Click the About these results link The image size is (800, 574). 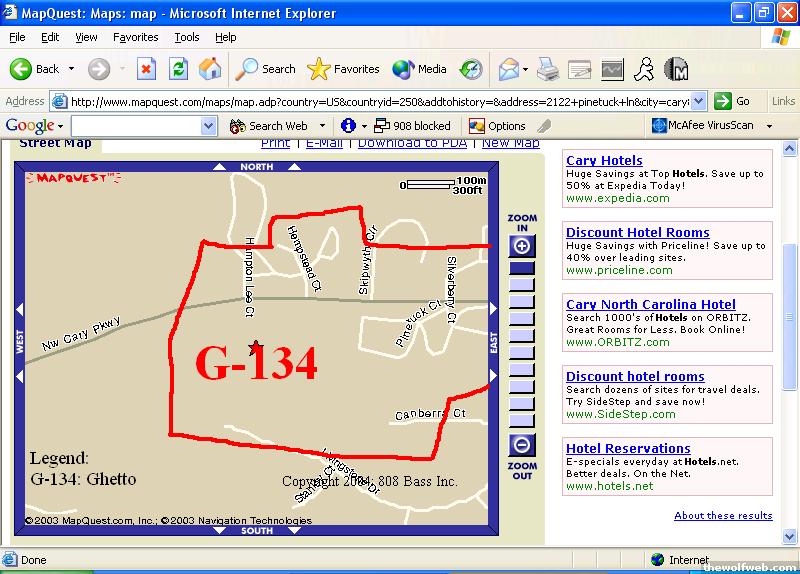(x=723, y=515)
